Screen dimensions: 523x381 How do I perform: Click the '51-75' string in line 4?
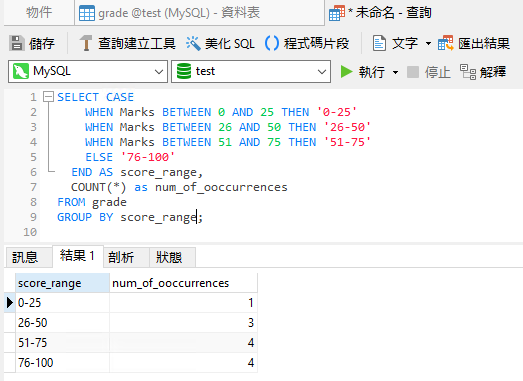347,142
